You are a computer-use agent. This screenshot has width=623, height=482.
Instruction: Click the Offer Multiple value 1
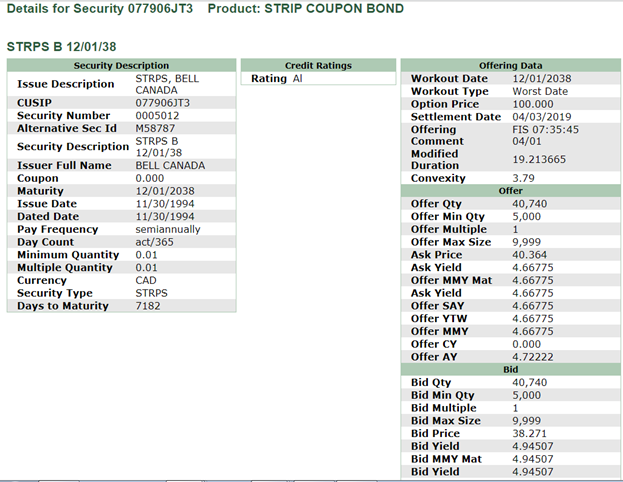[515, 229]
